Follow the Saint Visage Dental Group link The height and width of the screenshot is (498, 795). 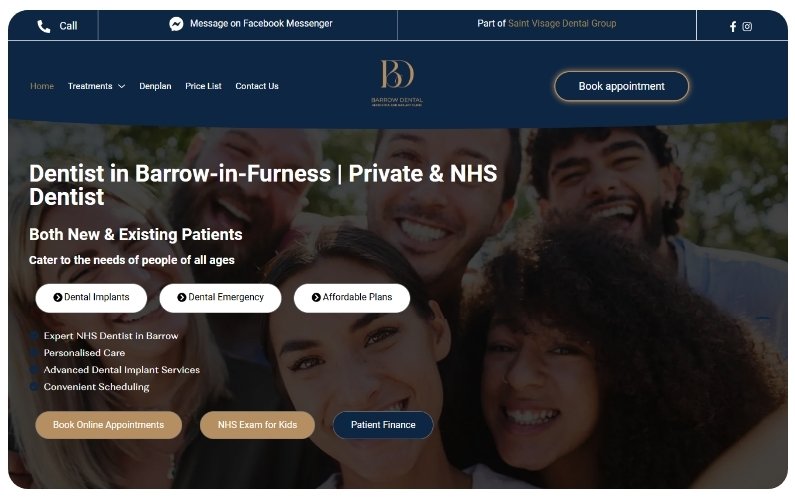pyautogui.click(x=562, y=23)
